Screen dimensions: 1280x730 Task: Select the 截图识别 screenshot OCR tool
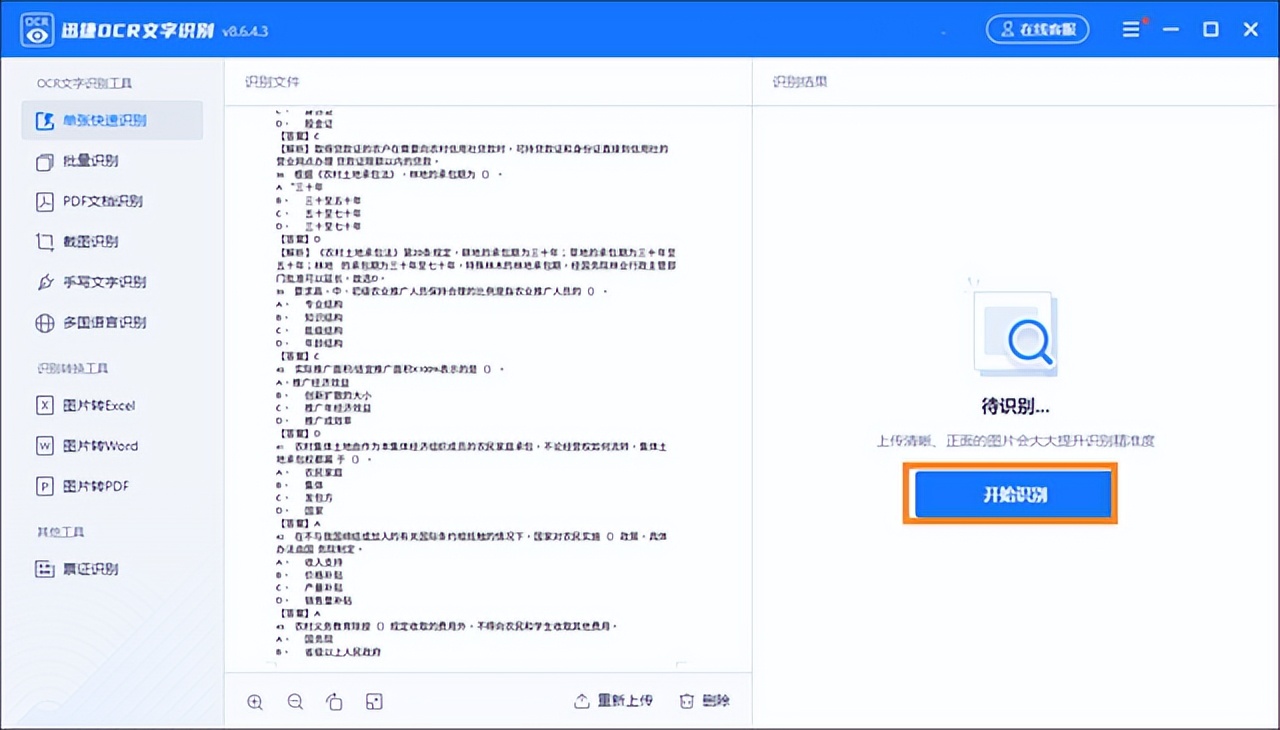tap(92, 241)
